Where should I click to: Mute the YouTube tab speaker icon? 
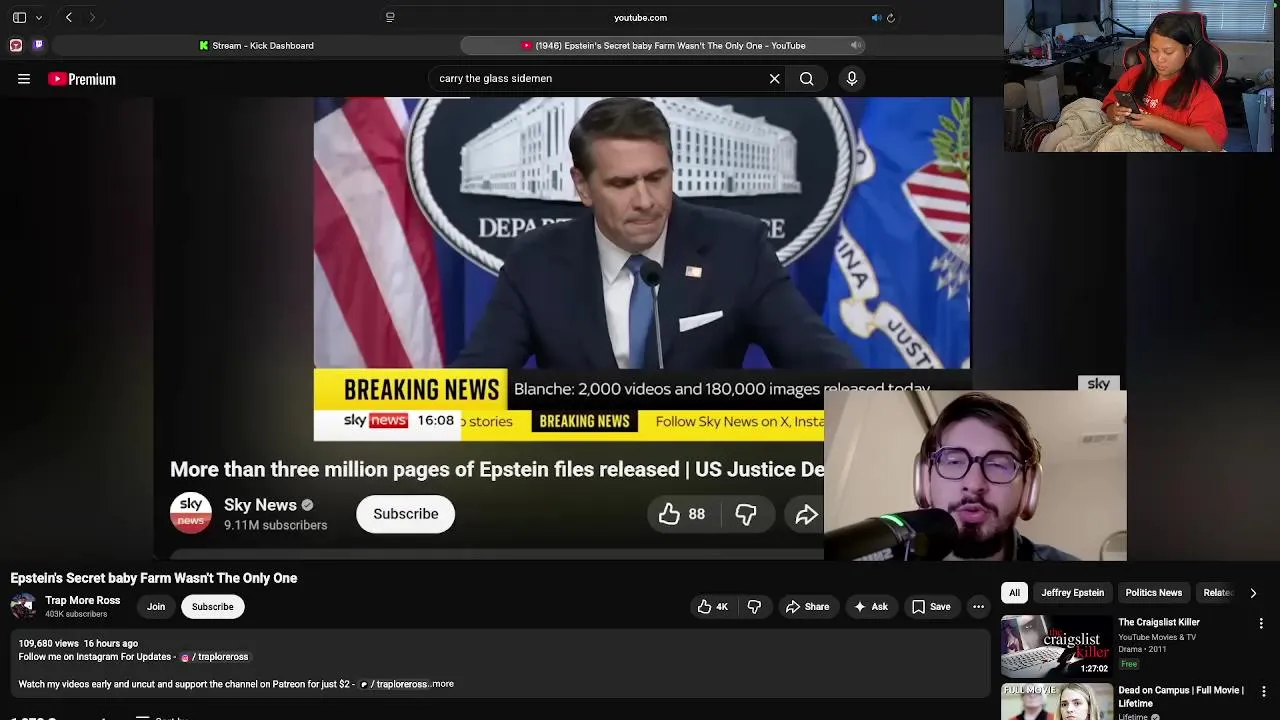click(855, 45)
